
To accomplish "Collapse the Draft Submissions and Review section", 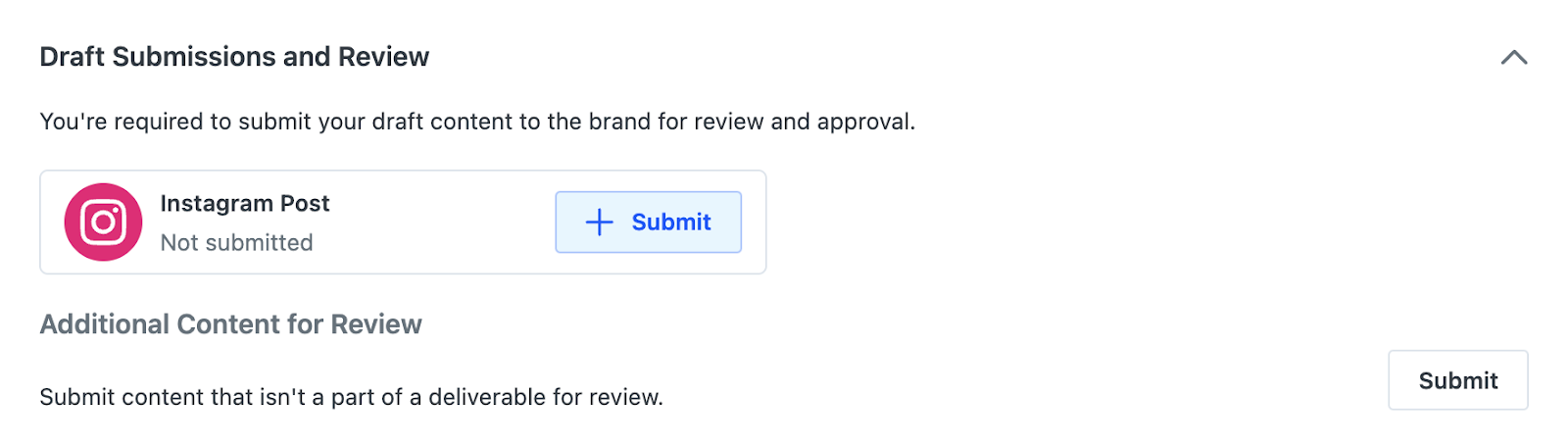I will (1513, 57).
